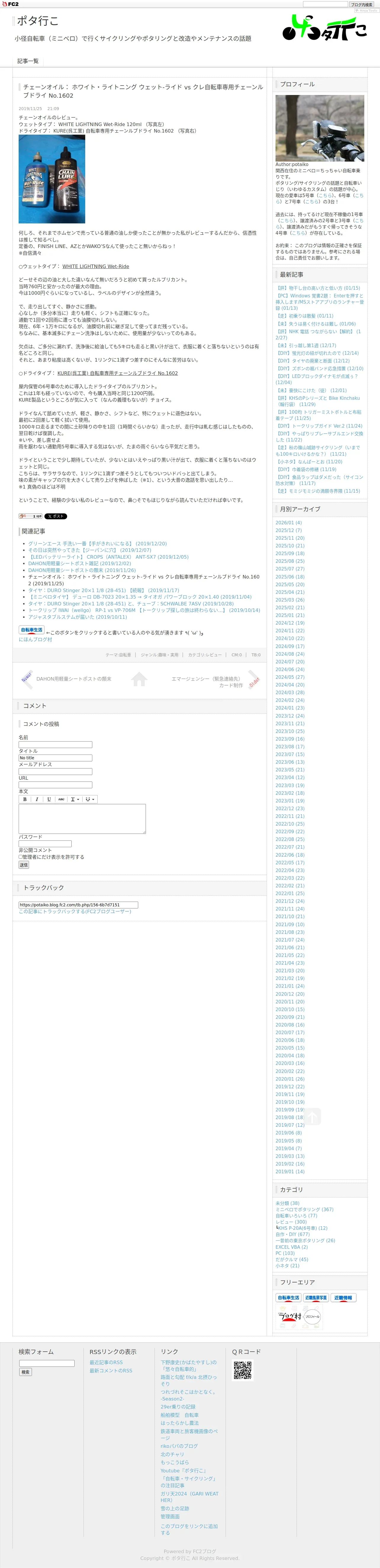Open older article エマージェンシー カード制作

[207, 682]
